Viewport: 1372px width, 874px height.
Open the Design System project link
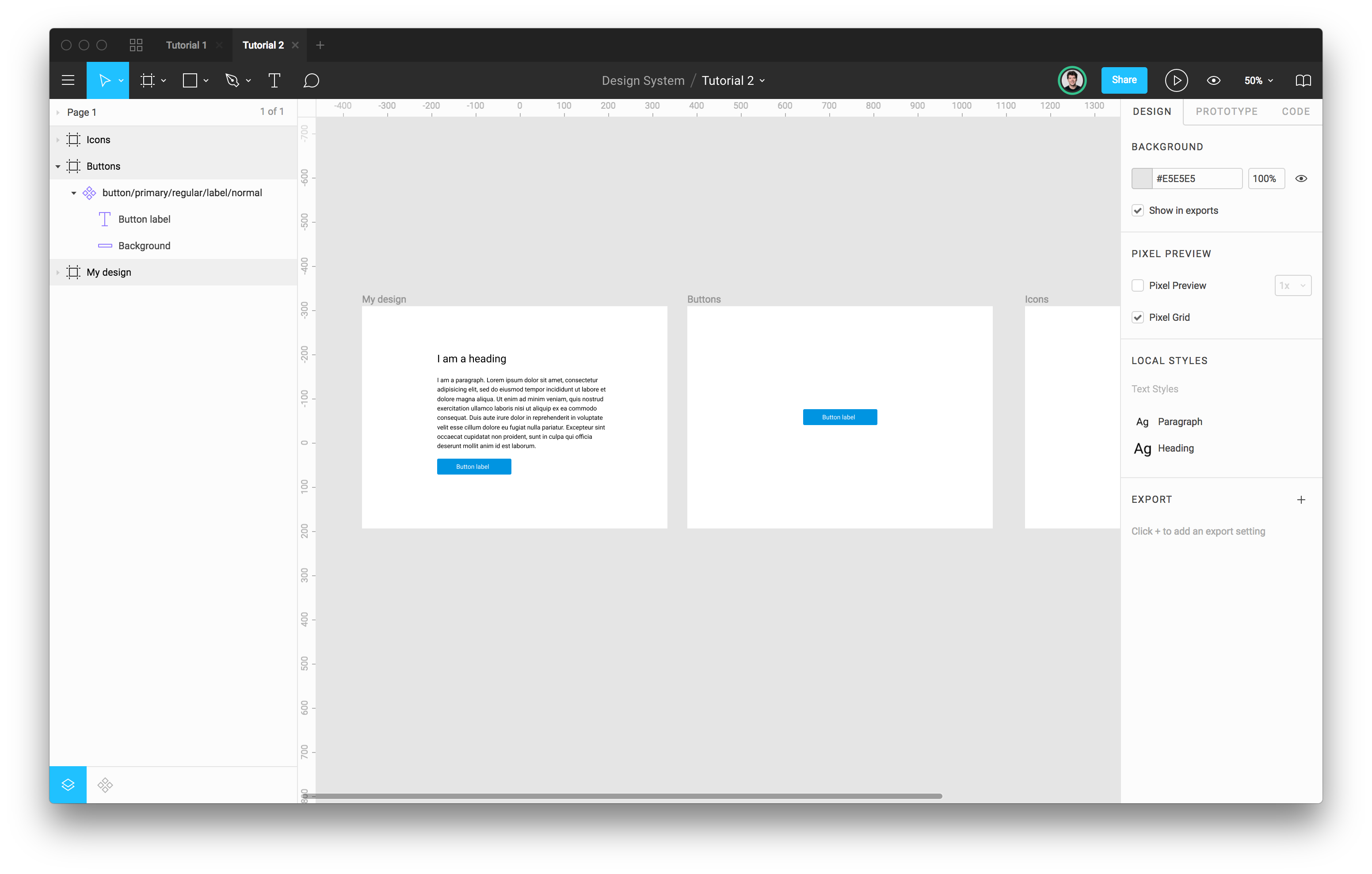point(643,80)
